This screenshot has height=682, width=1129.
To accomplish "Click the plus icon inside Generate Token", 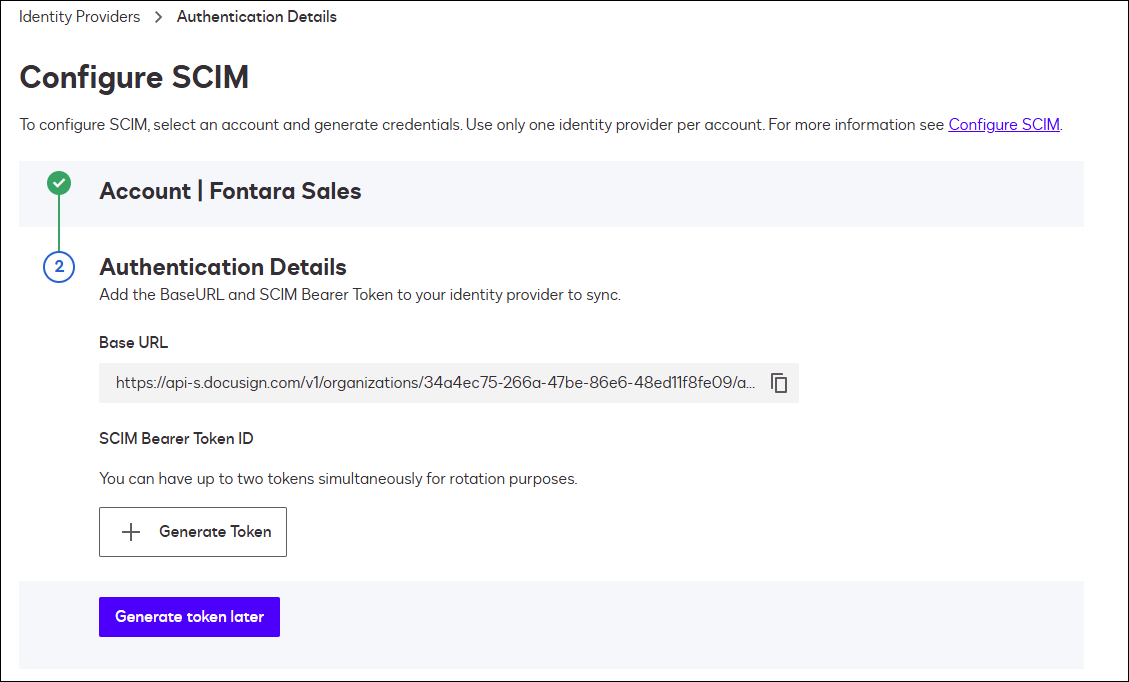I will (x=130, y=531).
